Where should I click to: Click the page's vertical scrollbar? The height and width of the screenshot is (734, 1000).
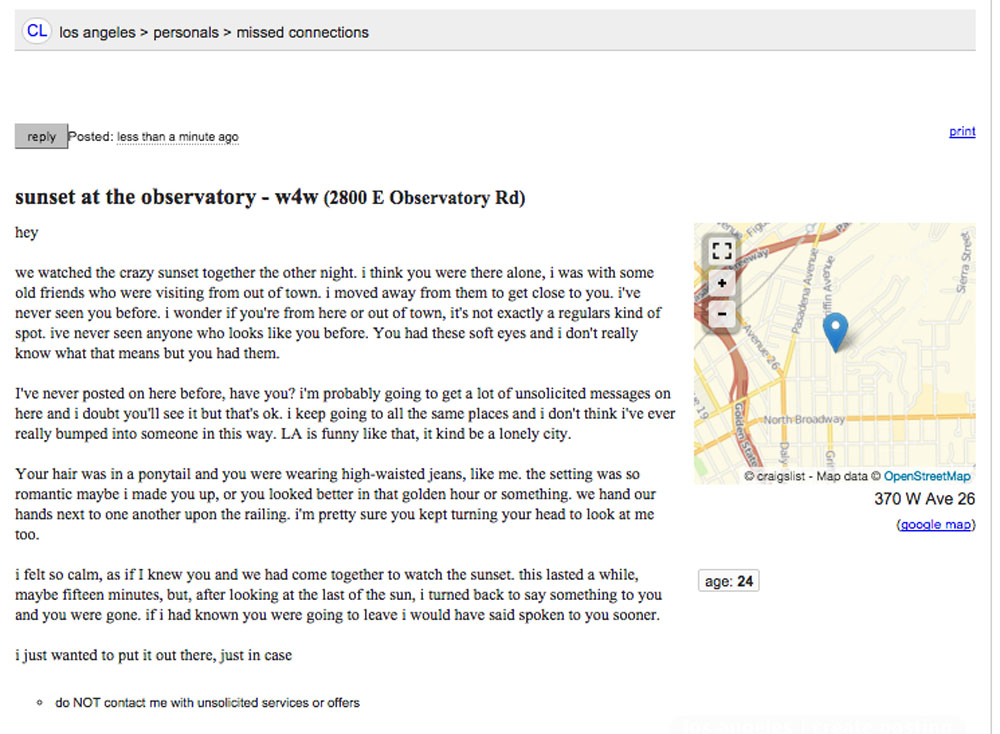[x=995, y=367]
